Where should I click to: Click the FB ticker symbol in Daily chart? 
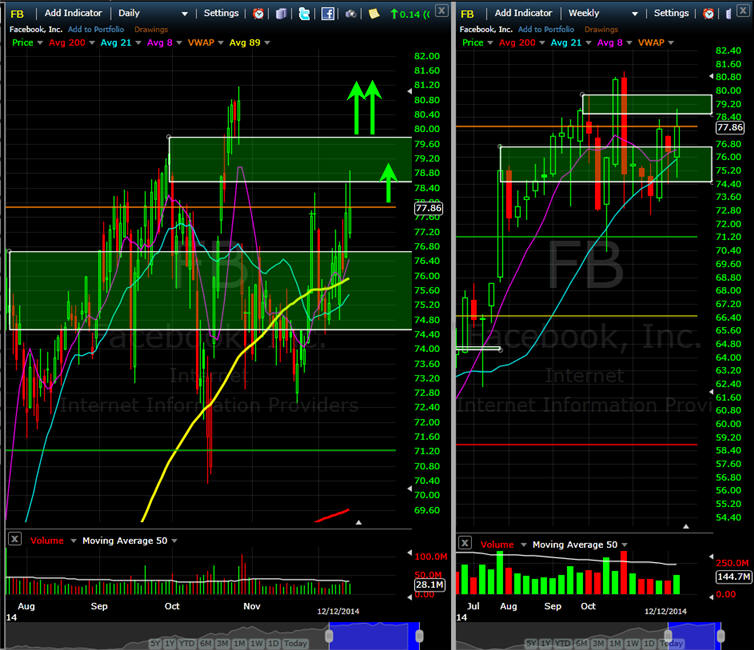point(17,14)
